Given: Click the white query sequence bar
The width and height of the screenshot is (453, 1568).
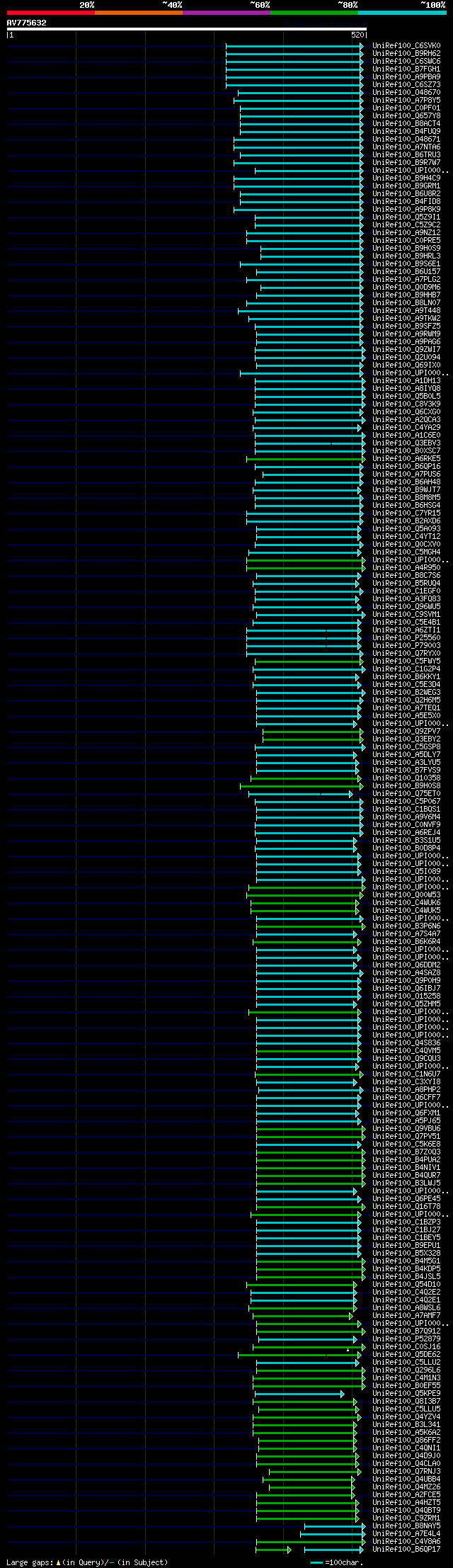Looking at the screenshot, I should pyautogui.click(x=187, y=29).
